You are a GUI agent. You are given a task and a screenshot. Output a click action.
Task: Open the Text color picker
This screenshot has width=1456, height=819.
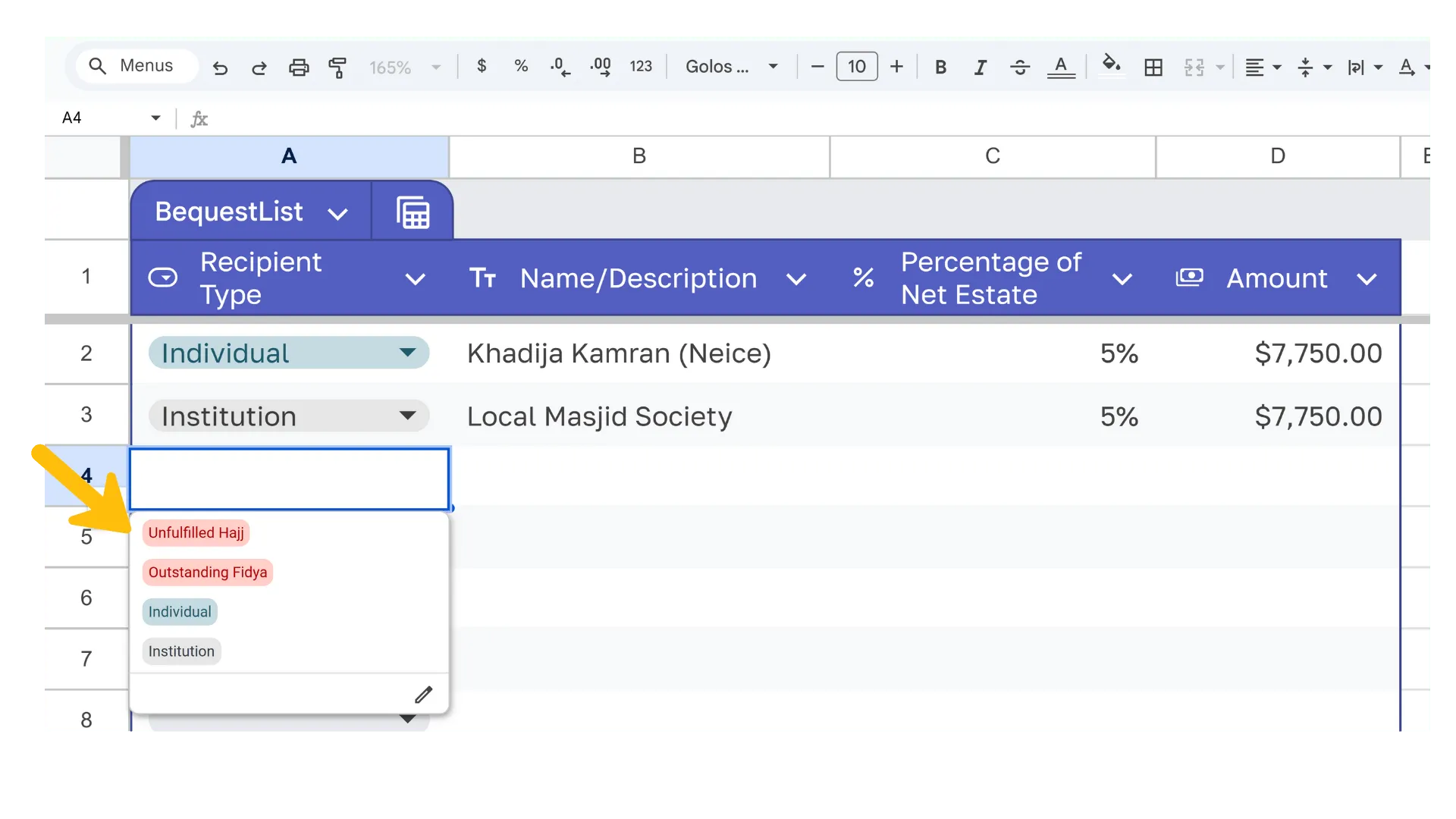pos(1061,67)
